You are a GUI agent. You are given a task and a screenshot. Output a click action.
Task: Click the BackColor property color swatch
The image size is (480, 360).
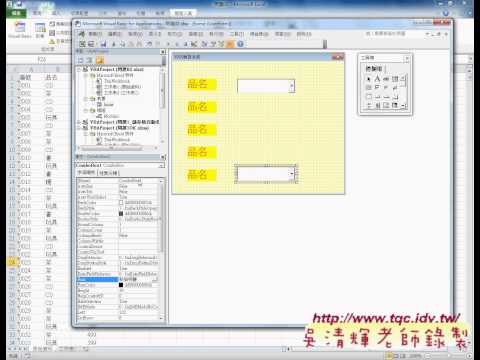click(121, 202)
